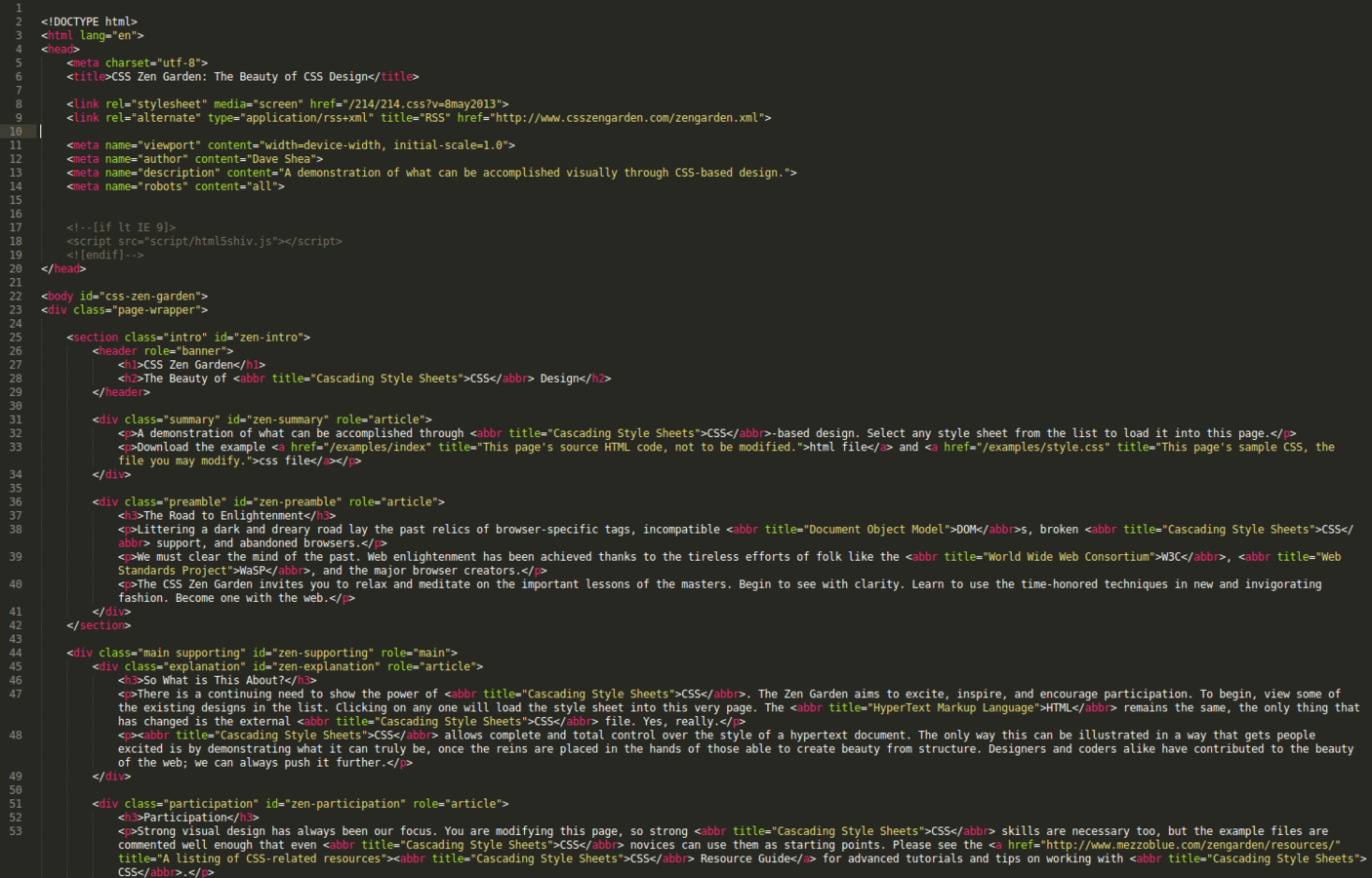
Task: Click line number 10 in the gutter
Action: (x=16, y=131)
